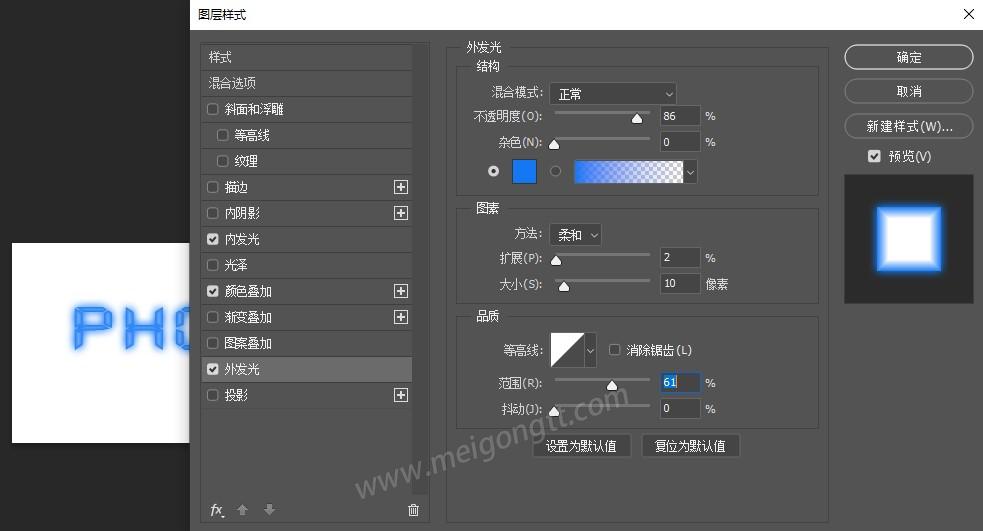Click the 杂色 value field showing 0

click(x=680, y=142)
